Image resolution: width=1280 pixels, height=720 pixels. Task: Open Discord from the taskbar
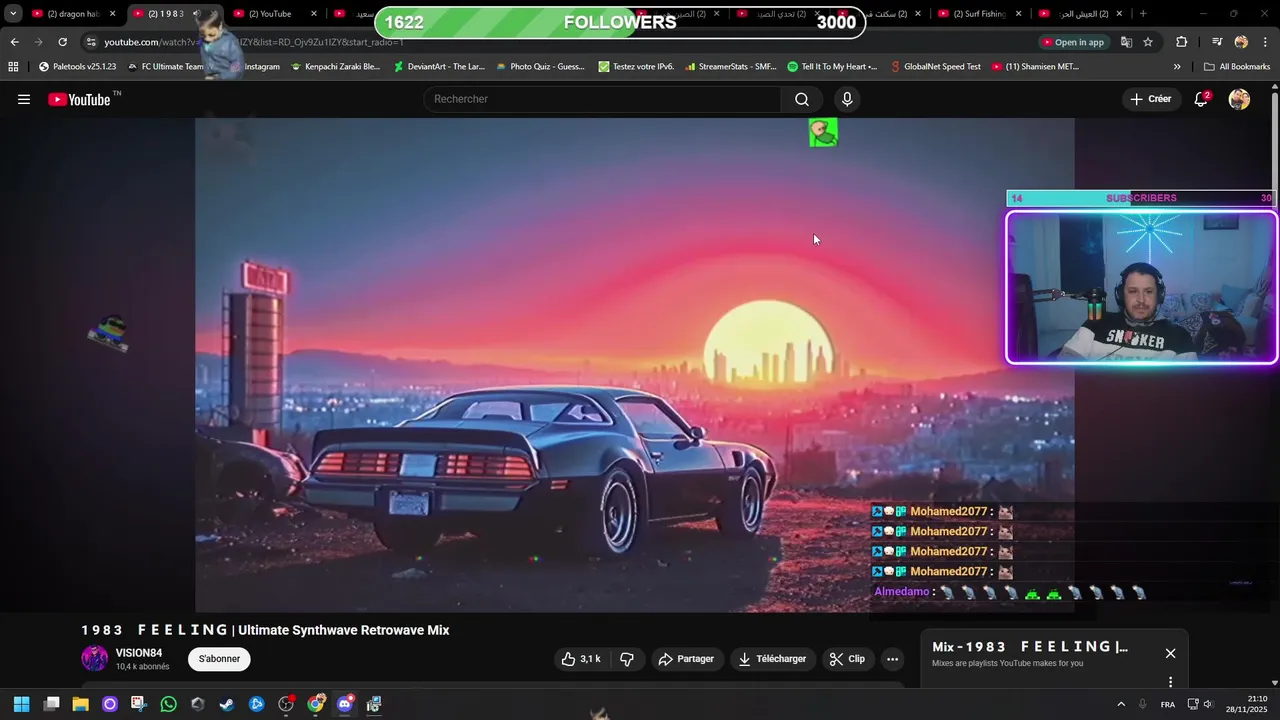tap(345, 704)
